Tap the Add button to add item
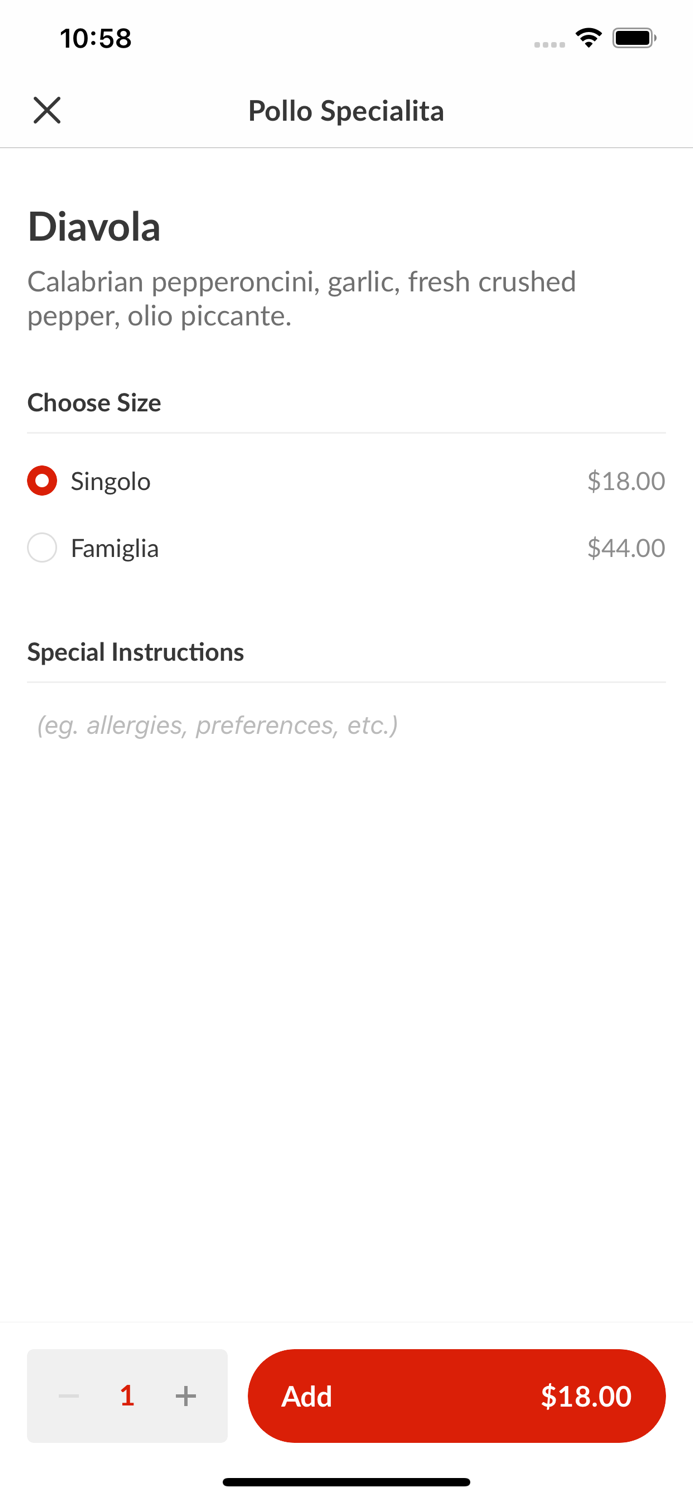 (x=456, y=1396)
